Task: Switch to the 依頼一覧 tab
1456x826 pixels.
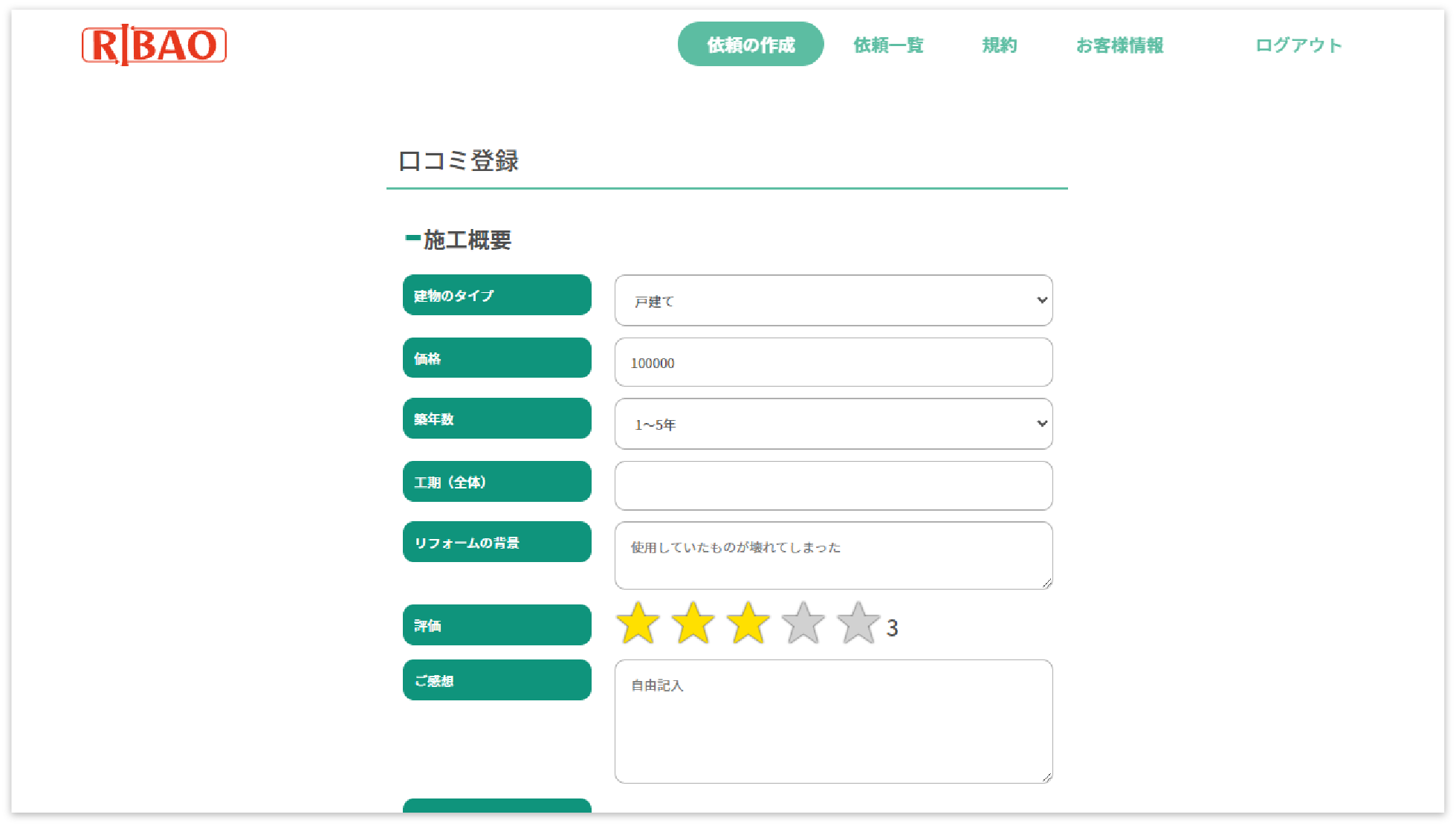Action: [889, 45]
